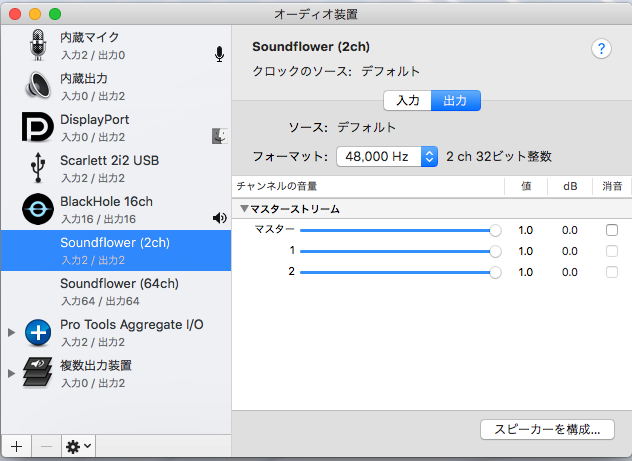Collapse the マスターストリーム section
632x461 pixels.
coord(244,209)
